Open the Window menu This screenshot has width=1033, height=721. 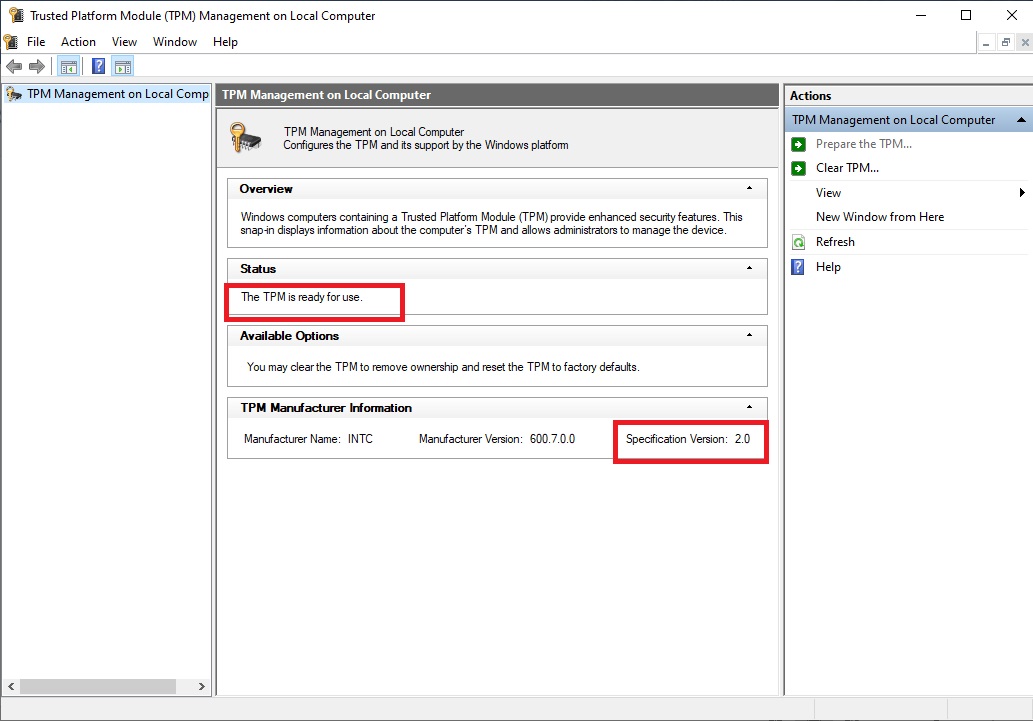(175, 42)
